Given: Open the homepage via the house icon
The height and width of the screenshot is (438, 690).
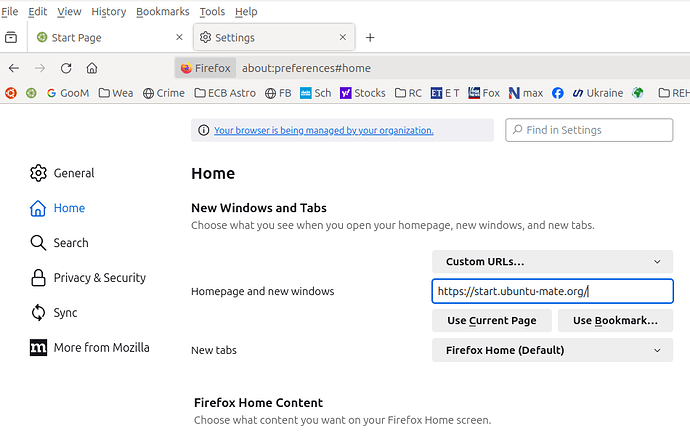Looking at the screenshot, I should (92, 68).
